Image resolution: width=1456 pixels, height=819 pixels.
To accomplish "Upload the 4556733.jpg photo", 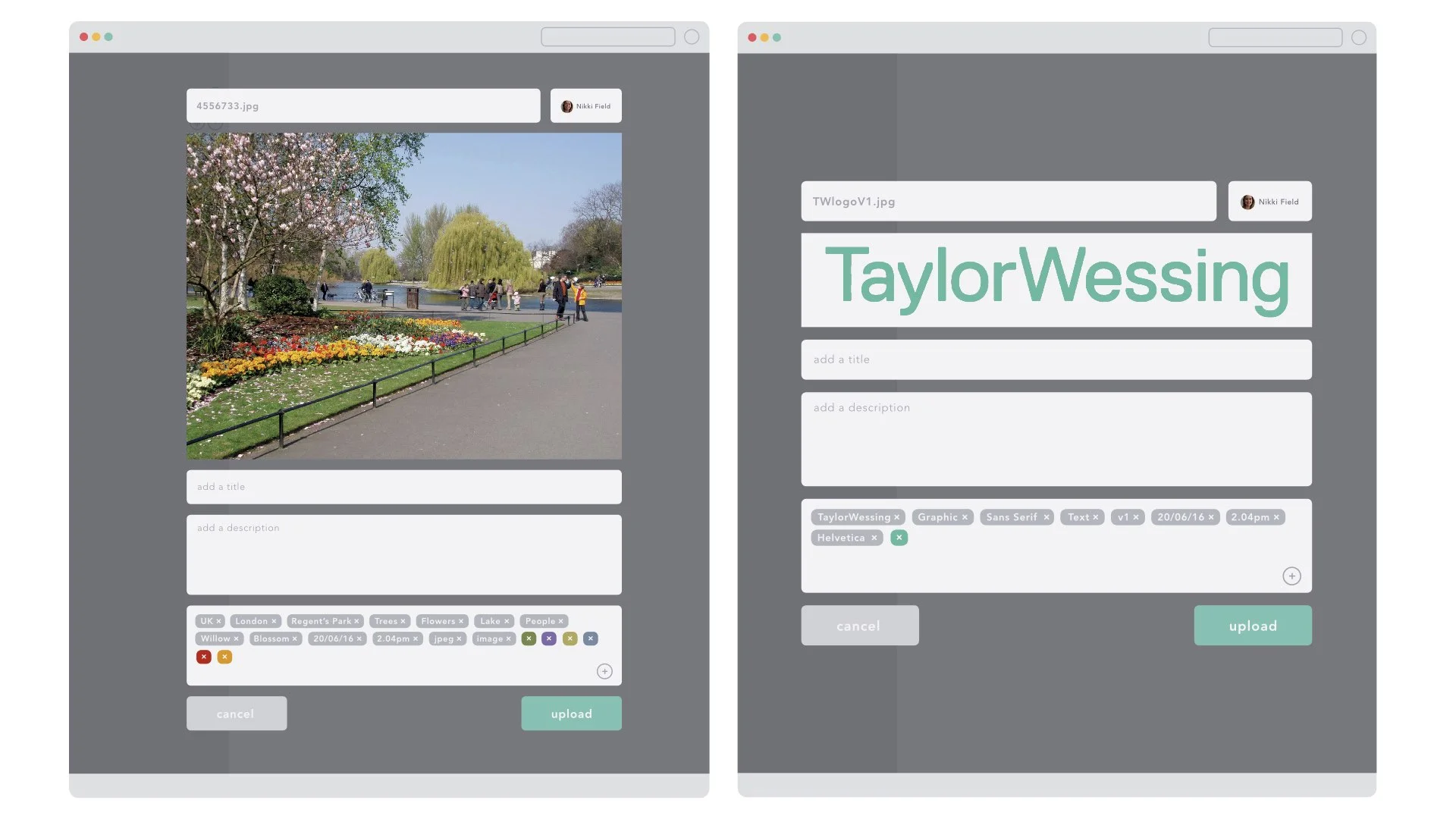I will pyautogui.click(x=571, y=714).
